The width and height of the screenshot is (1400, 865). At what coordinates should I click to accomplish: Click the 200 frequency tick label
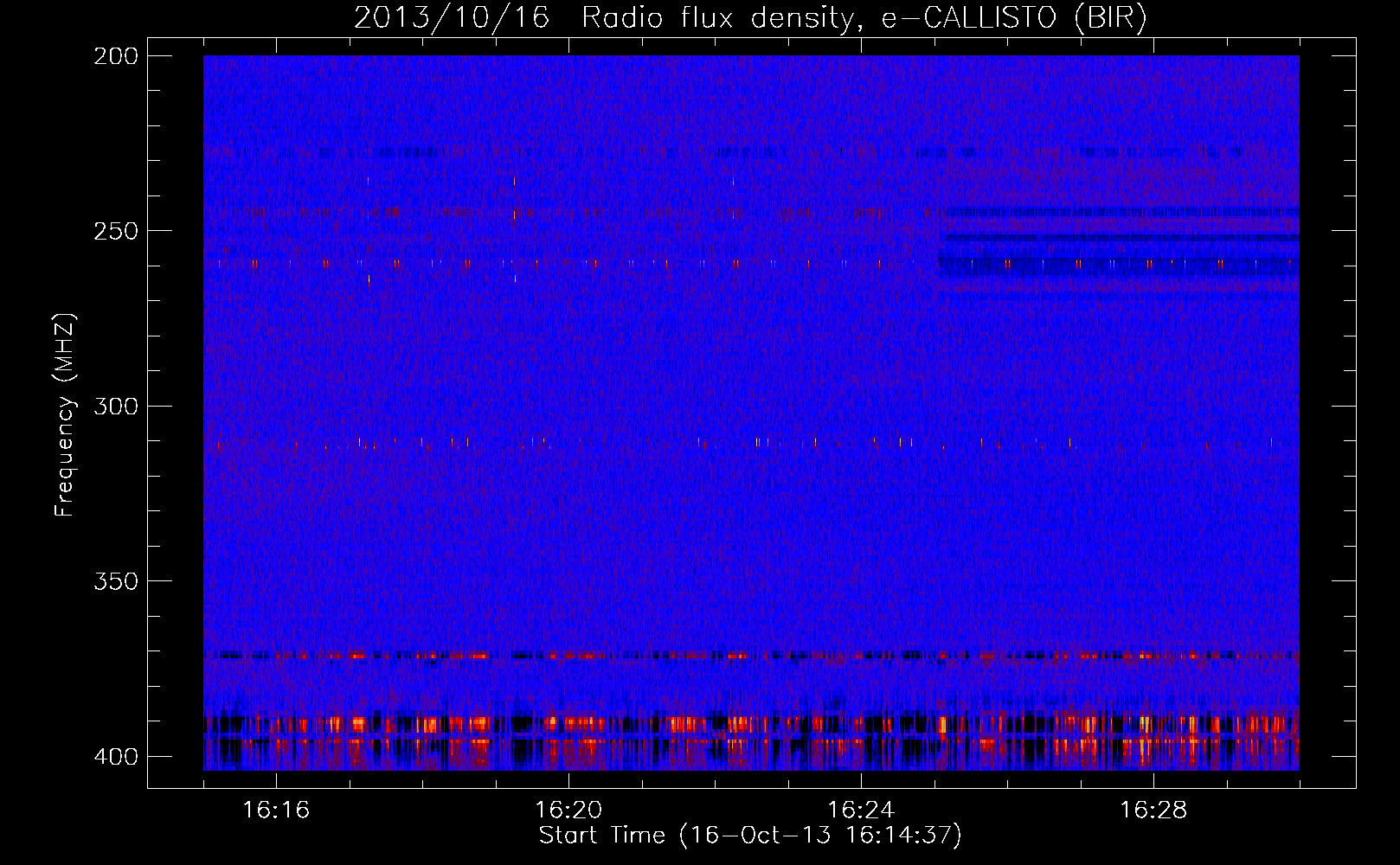pos(115,55)
